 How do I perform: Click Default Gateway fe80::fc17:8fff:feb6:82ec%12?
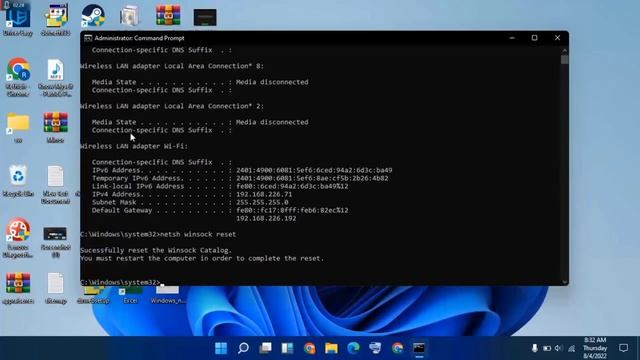[292, 211]
